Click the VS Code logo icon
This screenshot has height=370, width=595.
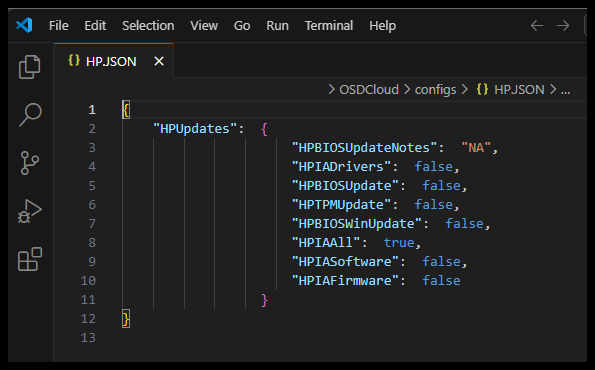point(24,25)
